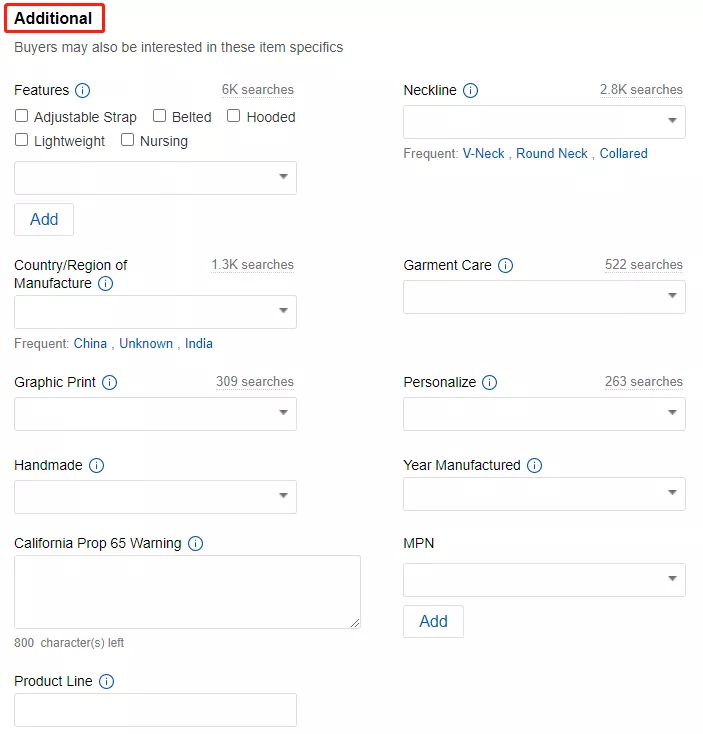Show the Graphic Print info tooltip
Viewport: 703px width, 734px height.
110,382
